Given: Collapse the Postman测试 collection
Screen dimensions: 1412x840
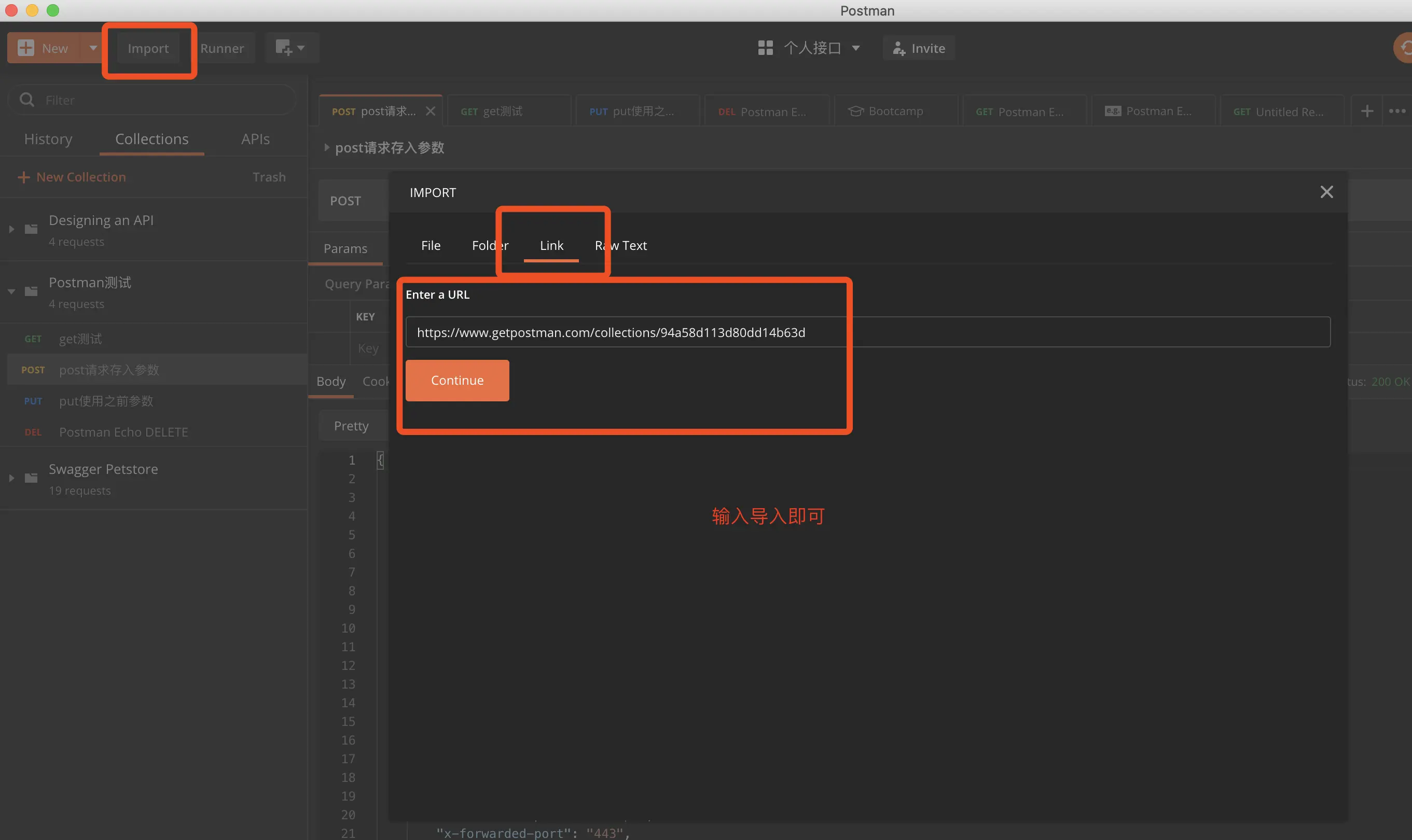Looking at the screenshot, I should pyautogui.click(x=11, y=291).
